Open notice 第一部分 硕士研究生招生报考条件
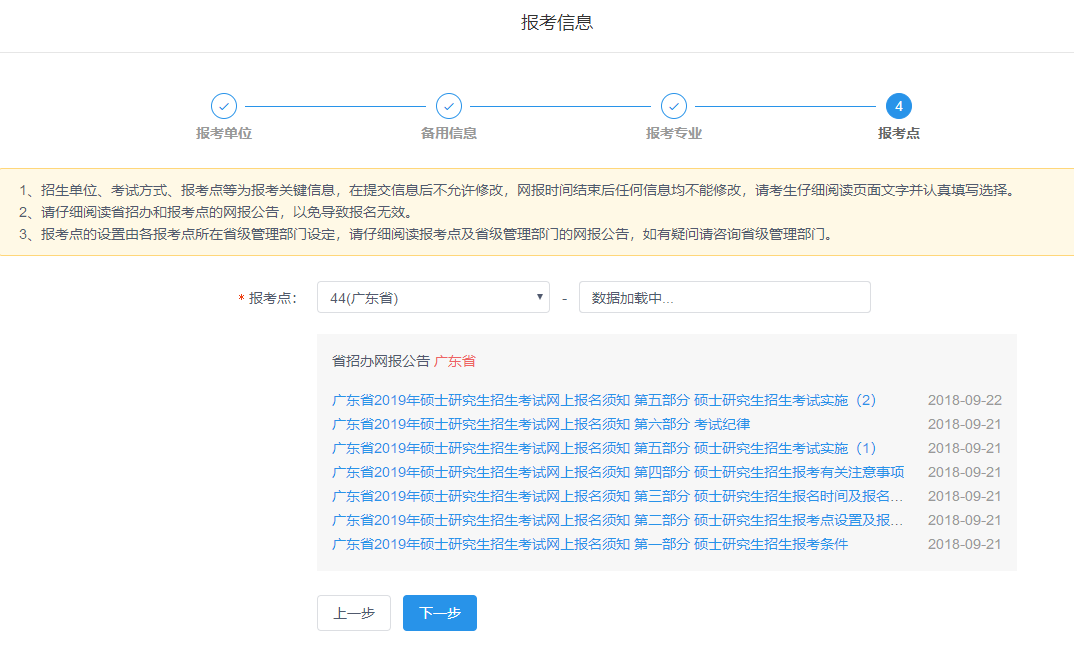Viewport: 1074px width, 648px height. coord(590,544)
